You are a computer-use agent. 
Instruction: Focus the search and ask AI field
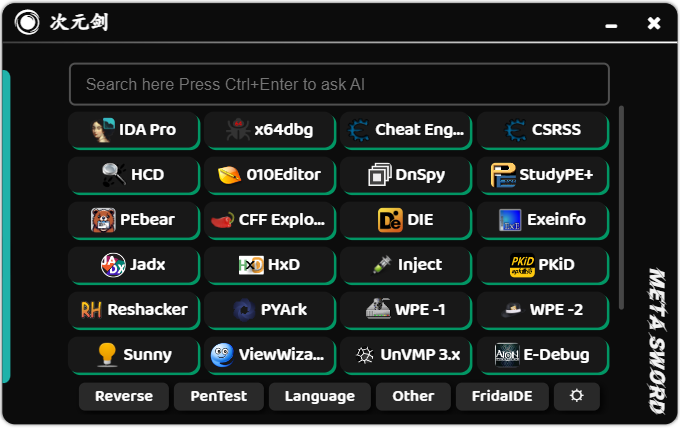point(339,84)
